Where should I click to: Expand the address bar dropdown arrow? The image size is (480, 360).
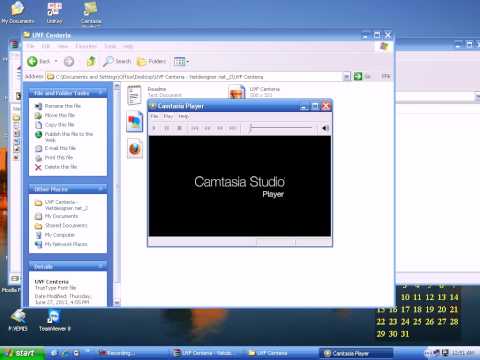(347, 77)
